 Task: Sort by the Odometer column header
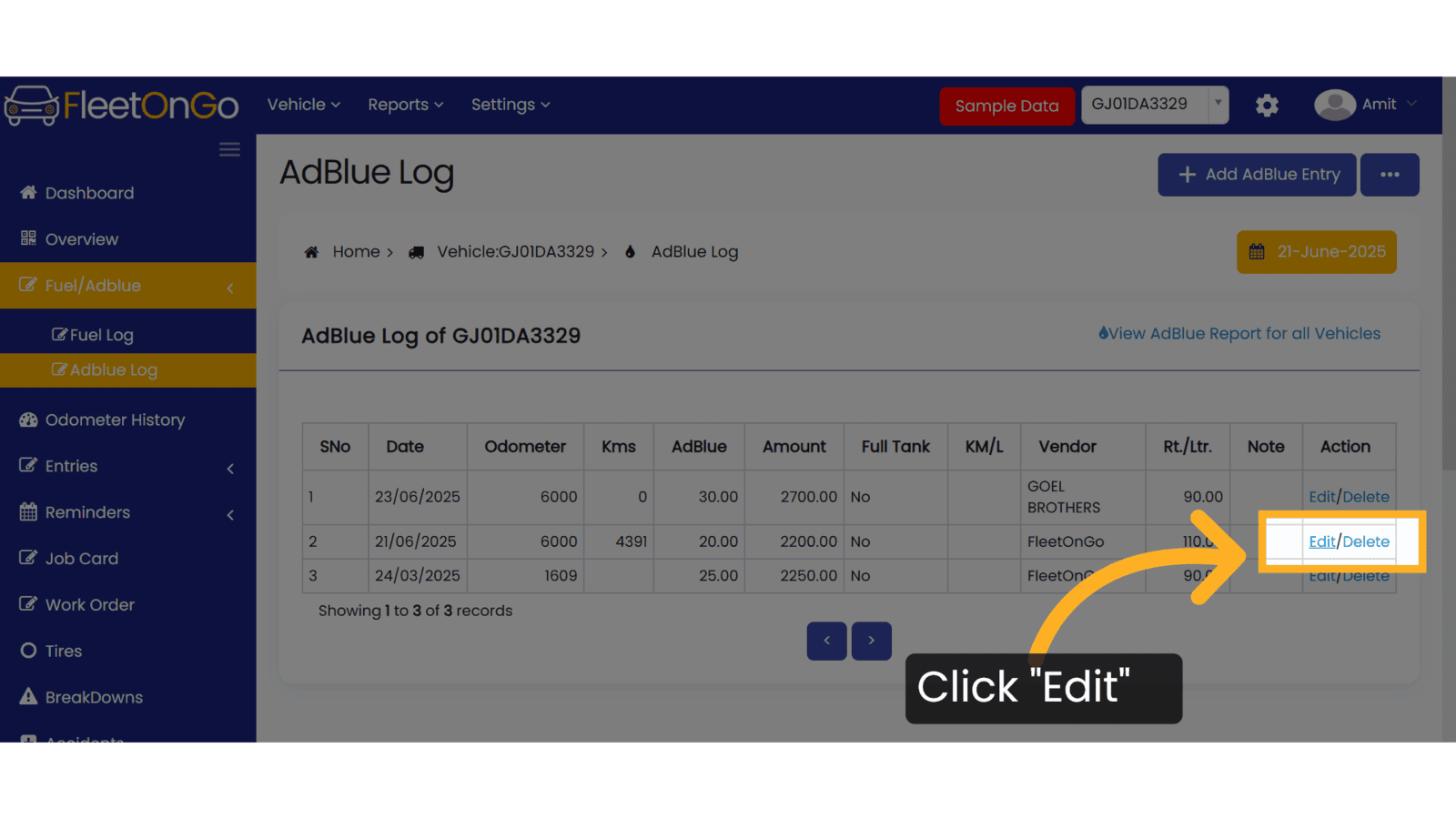click(x=525, y=447)
